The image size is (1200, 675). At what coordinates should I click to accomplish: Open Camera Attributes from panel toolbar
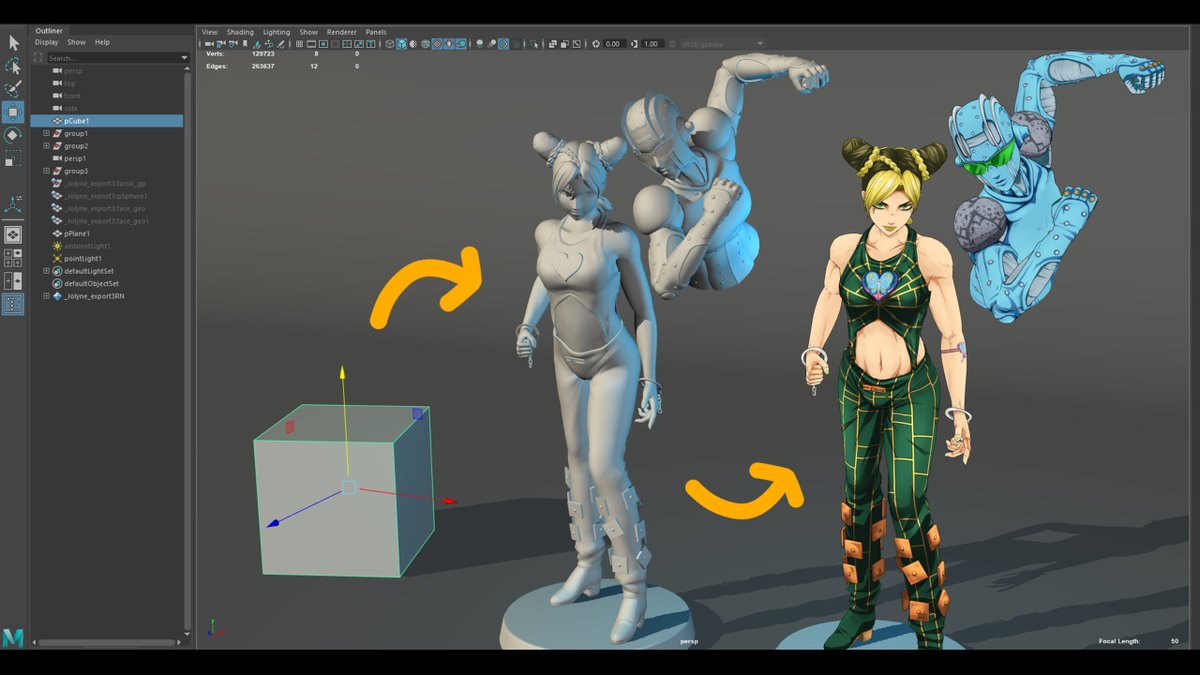tap(232, 44)
